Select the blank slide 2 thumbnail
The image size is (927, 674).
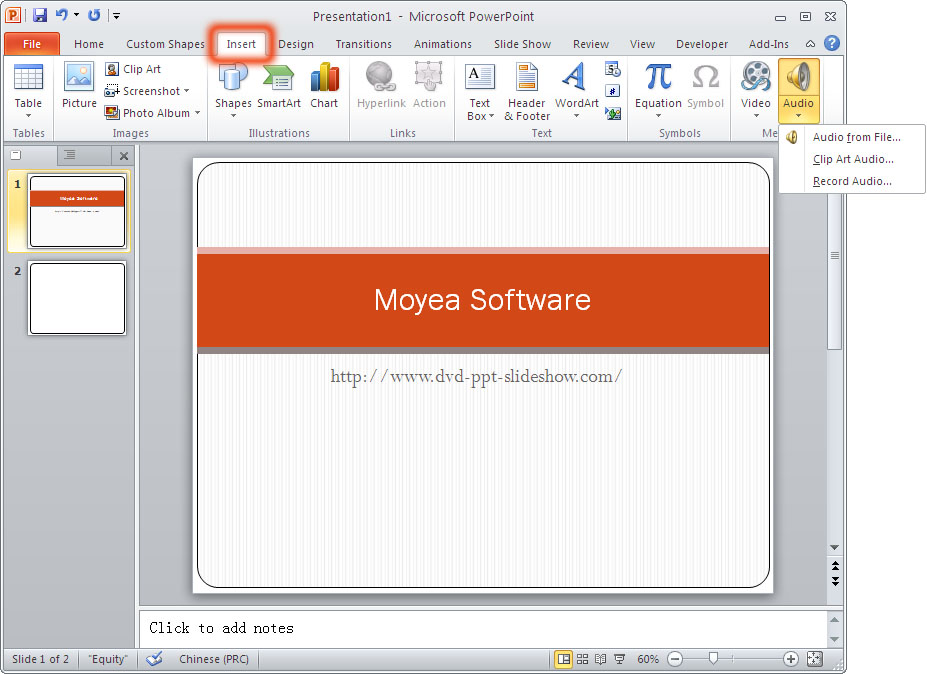point(77,298)
